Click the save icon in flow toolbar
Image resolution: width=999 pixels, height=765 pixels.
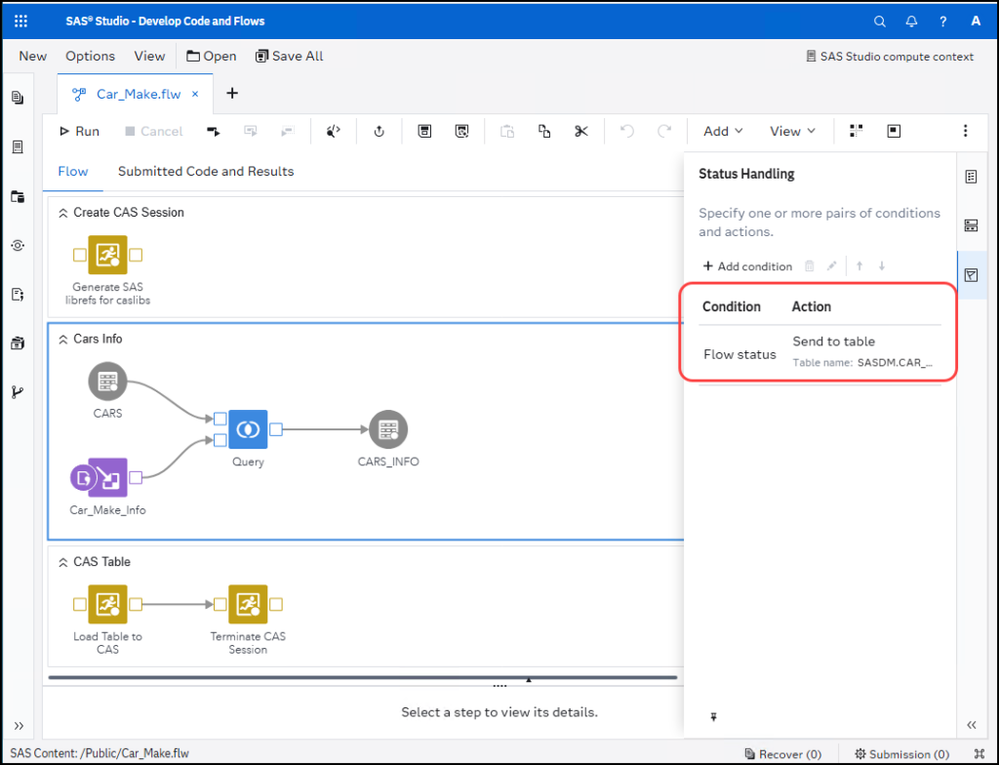coord(424,131)
